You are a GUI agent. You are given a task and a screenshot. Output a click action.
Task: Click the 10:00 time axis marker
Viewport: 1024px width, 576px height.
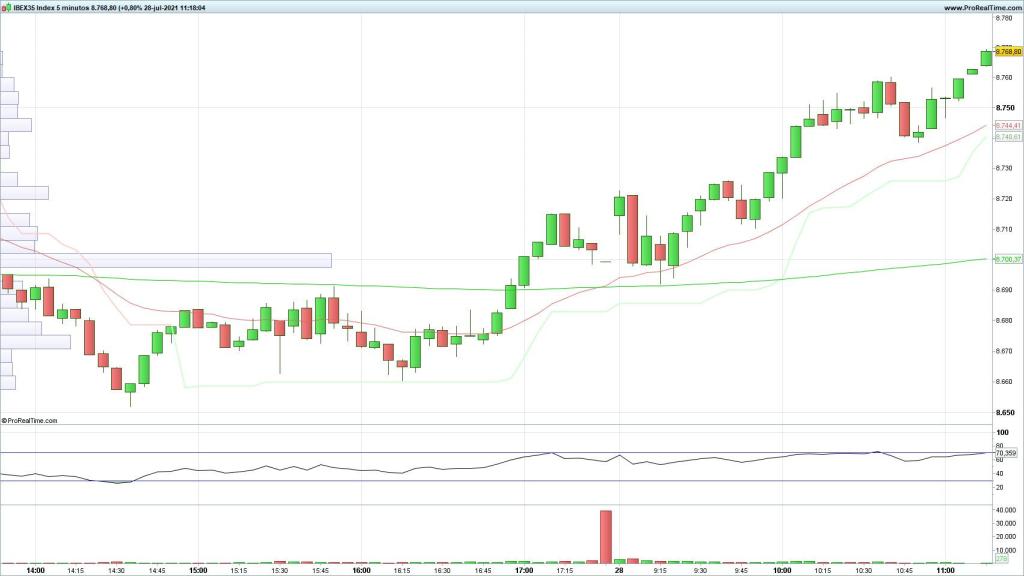pos(782,571)
